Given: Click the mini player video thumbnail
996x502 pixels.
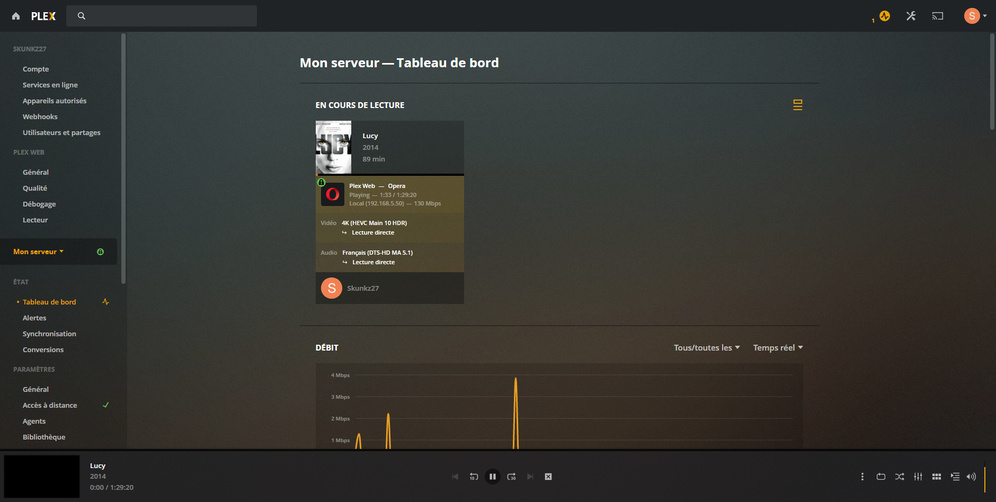Looking at the screenshot, I should [x=42, y=476].
